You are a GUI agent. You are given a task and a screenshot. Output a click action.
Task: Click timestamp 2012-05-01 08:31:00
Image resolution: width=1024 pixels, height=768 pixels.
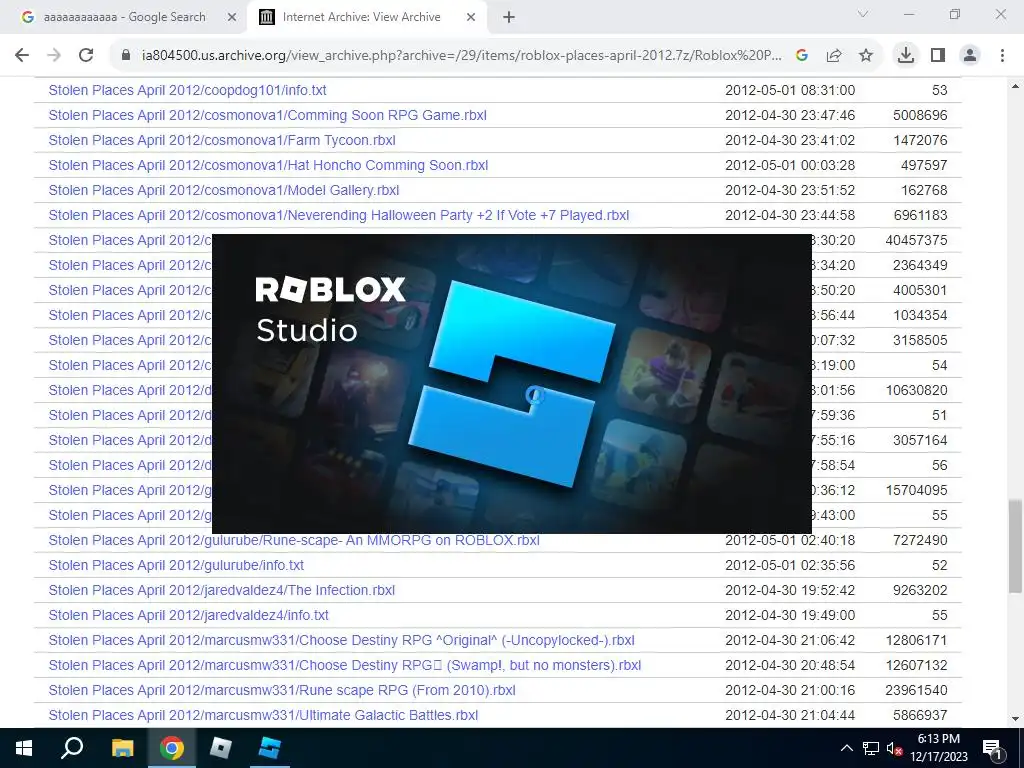pos(790,90)
